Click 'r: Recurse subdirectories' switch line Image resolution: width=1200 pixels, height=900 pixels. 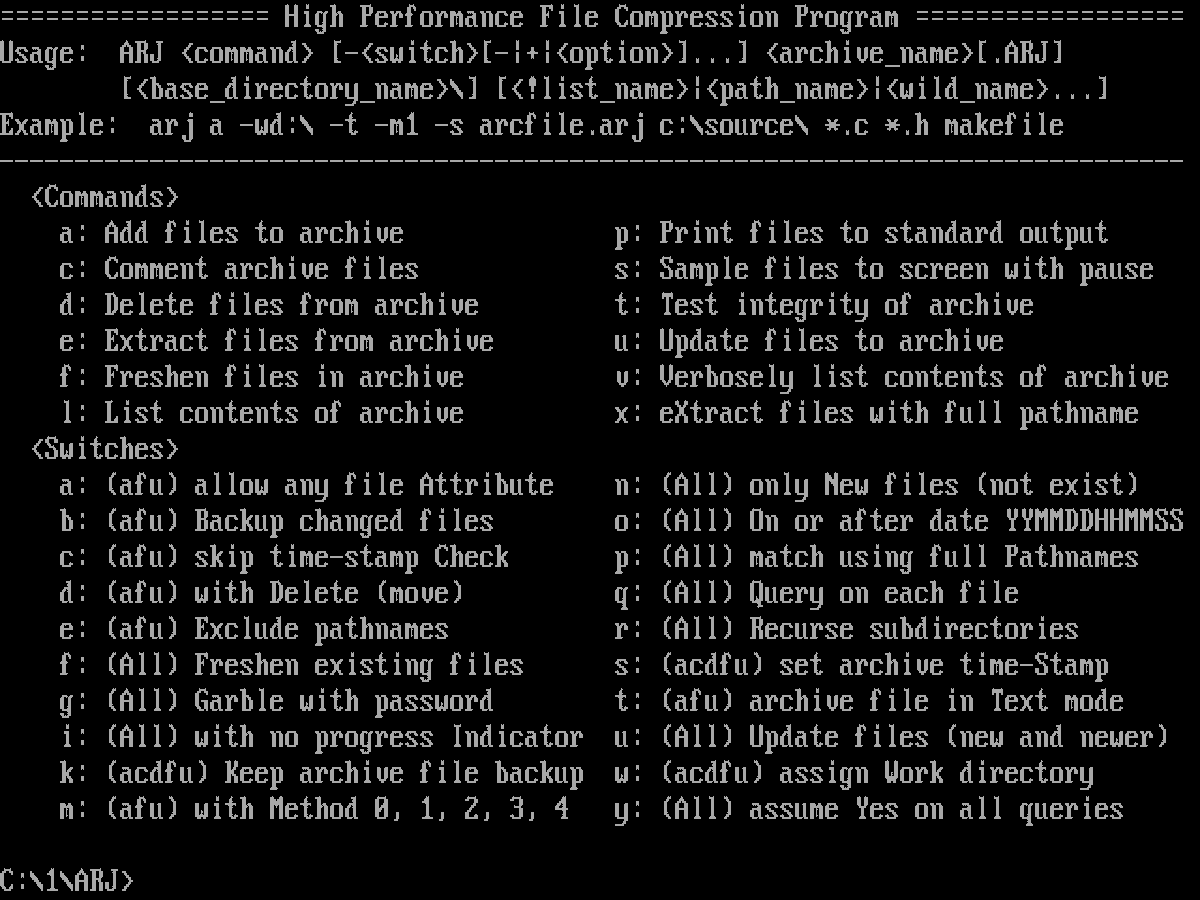coord(847,629)
